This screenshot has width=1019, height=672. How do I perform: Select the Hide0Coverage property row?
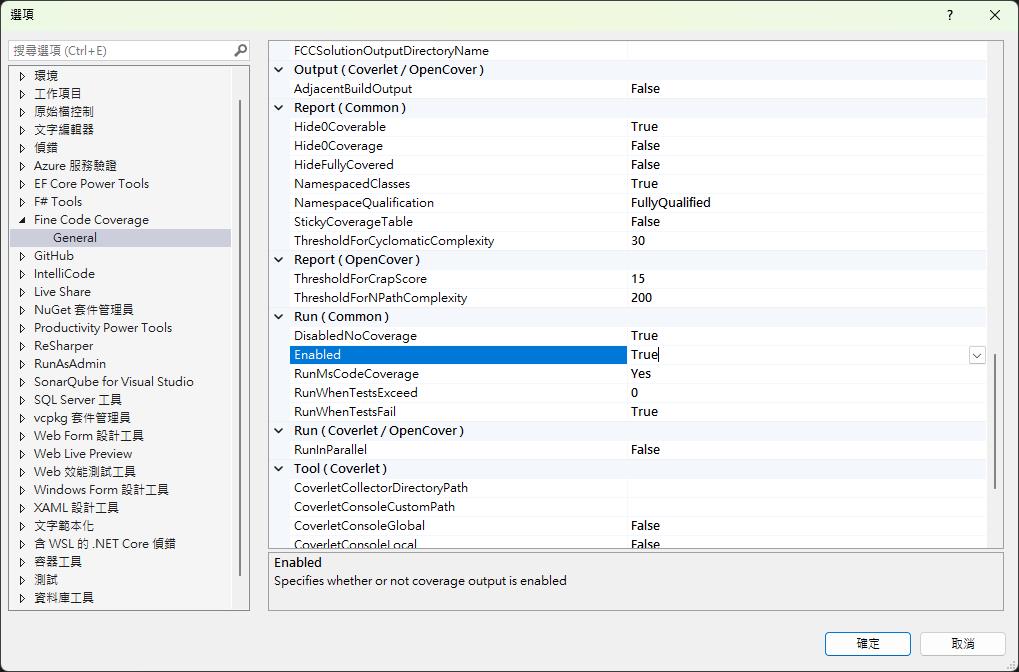(338, 146)
